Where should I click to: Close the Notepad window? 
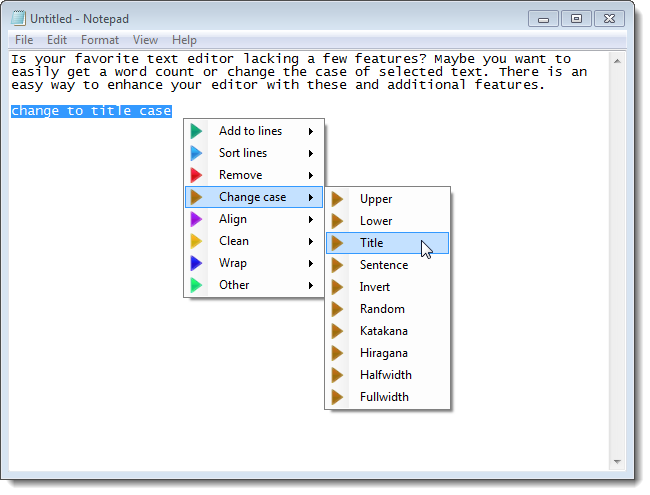[609, 19]
